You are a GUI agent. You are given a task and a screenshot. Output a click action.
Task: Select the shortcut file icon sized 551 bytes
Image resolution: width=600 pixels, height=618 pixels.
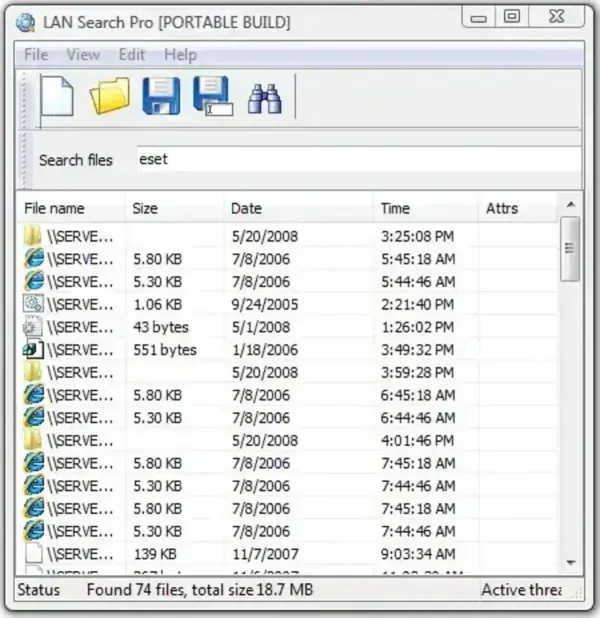[x=34, y=350]
